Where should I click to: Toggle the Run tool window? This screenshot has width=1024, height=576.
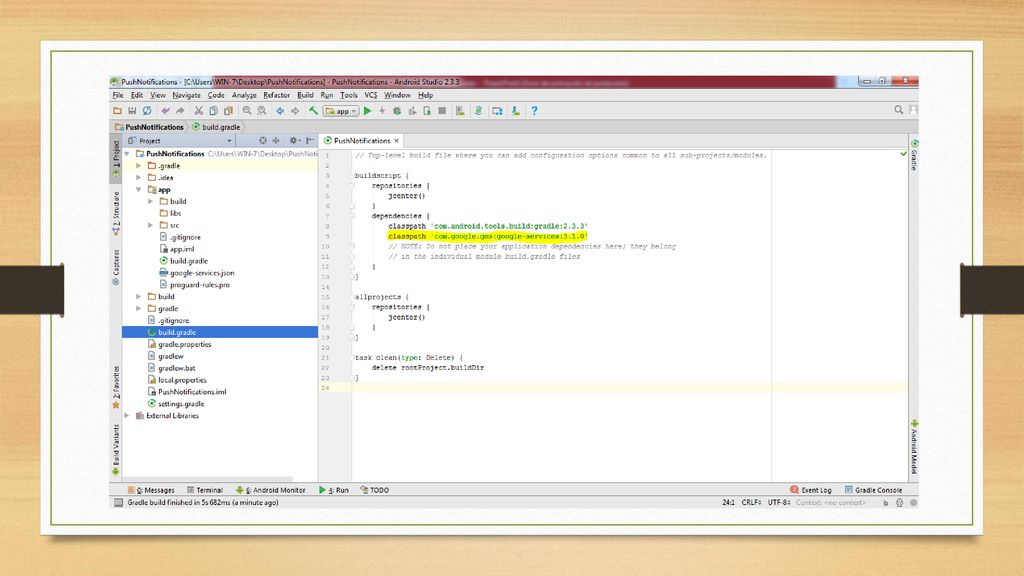click(334, 490)
